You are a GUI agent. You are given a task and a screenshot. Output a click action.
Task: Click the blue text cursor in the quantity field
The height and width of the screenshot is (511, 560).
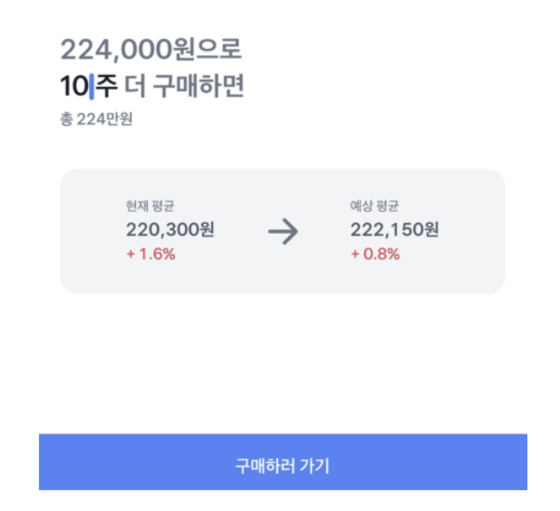point(92,86)
